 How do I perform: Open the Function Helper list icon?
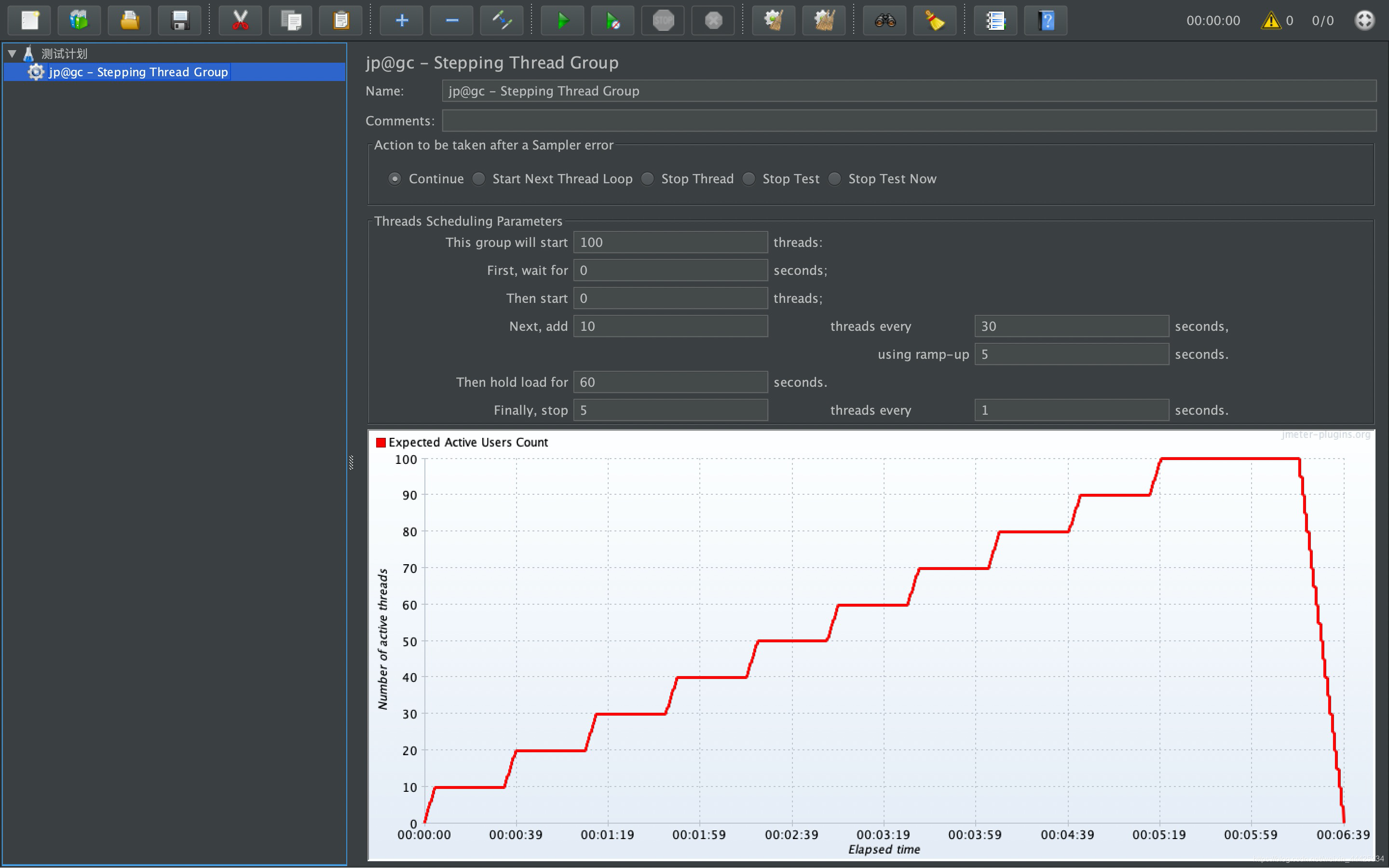pyautogui.click(x=996, y=21)
